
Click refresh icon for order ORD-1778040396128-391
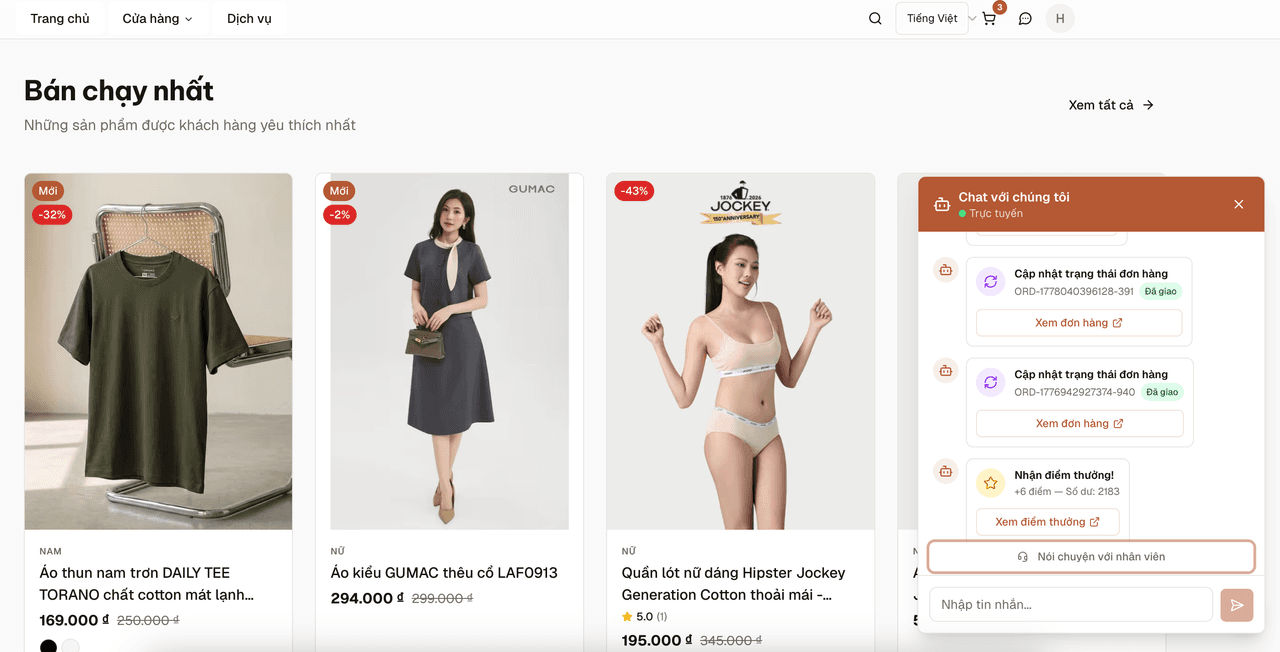click(x=990, y=282)
